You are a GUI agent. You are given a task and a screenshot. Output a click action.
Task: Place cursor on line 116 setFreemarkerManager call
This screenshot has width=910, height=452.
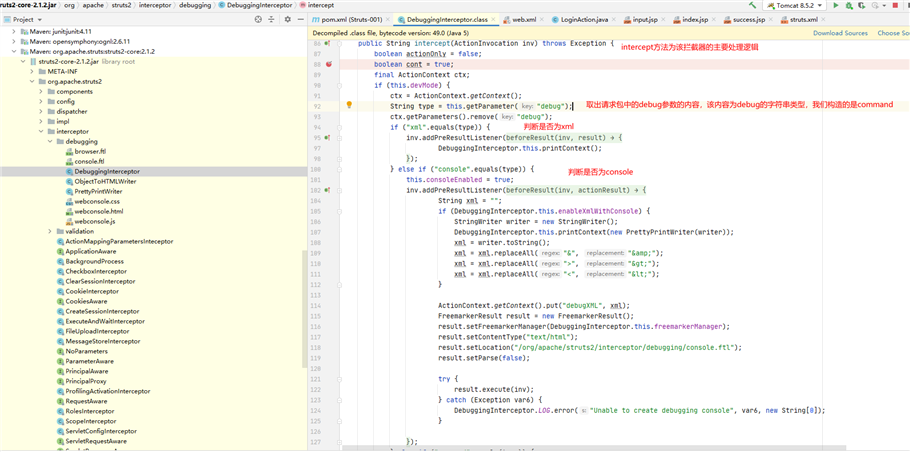coord(584,326)
